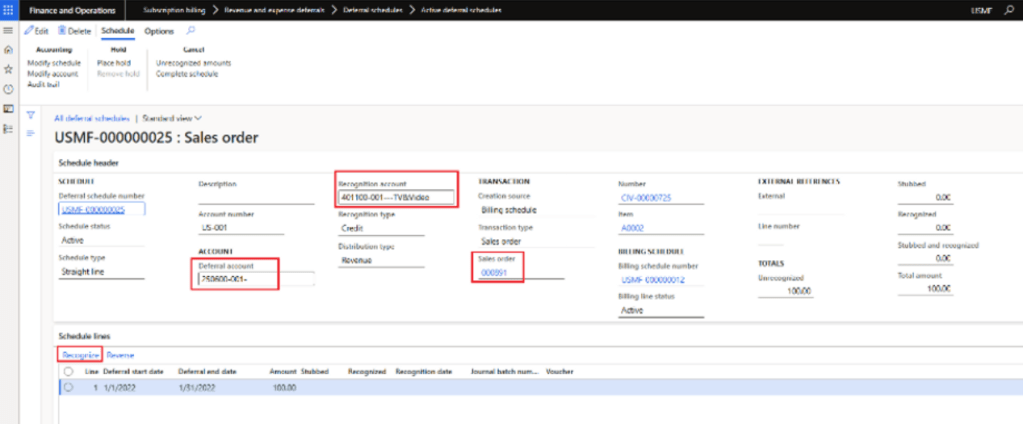The height and width of the screenshot is (424, 1023).
Task: Switch to the Options tab
Action: (x=159, y=31)
